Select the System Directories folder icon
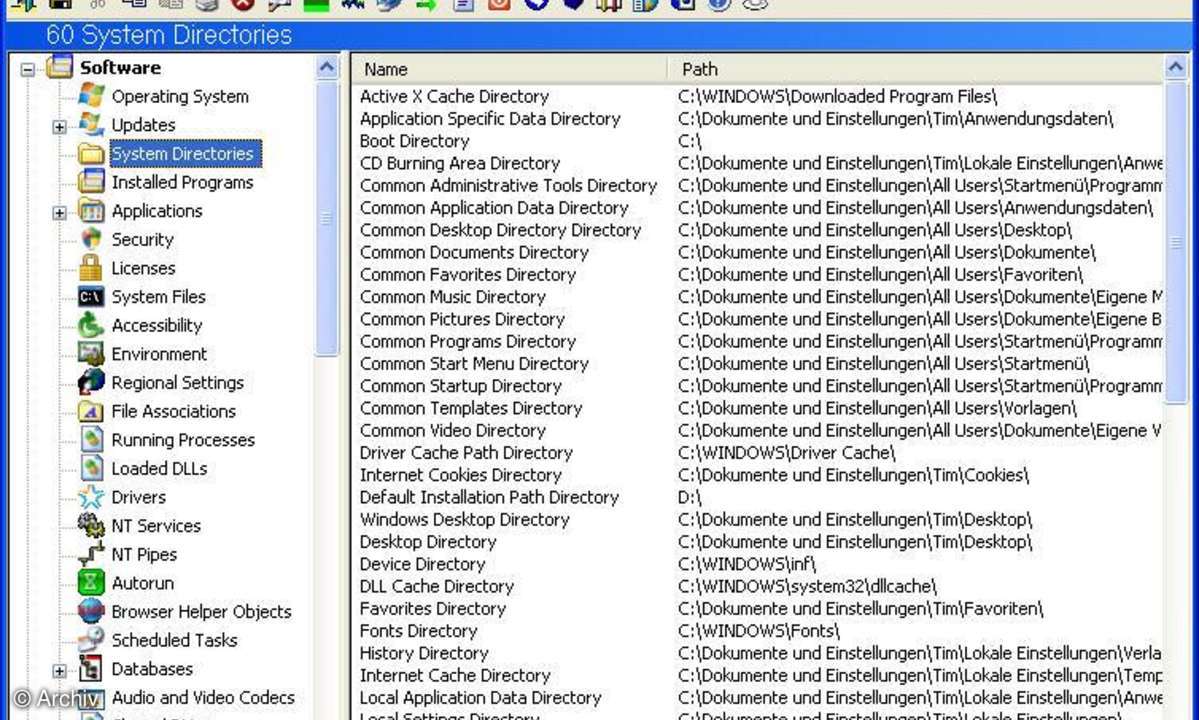 (91, 154)
